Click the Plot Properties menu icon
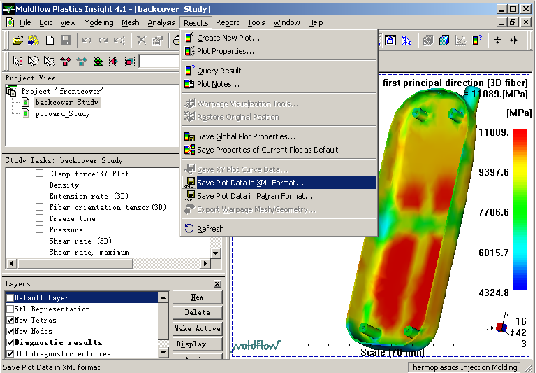This screenshot has height=373, width=536. (189, 51)
